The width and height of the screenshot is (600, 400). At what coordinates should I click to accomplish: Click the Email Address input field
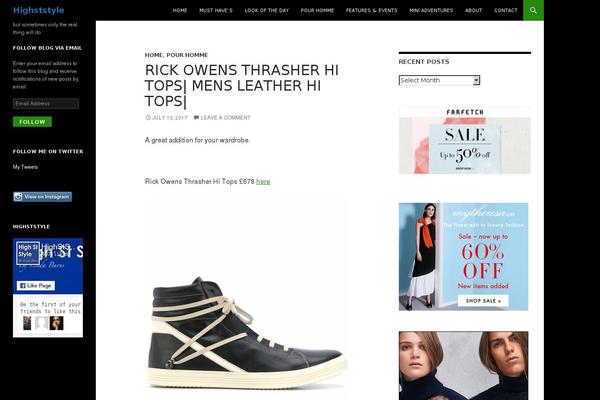click(x=46, y=103)
